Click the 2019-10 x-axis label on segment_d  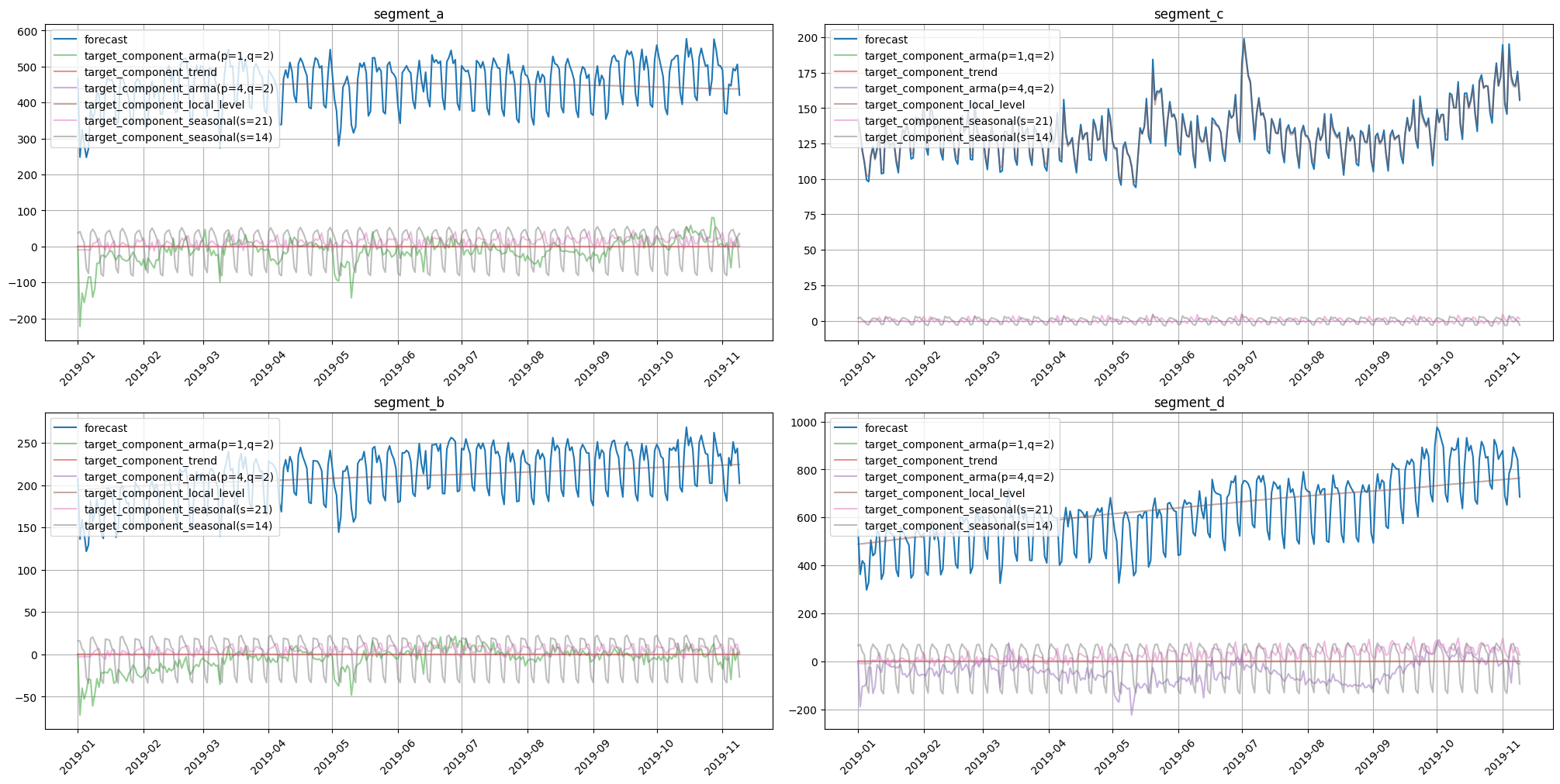click(x=1437, y=755)
